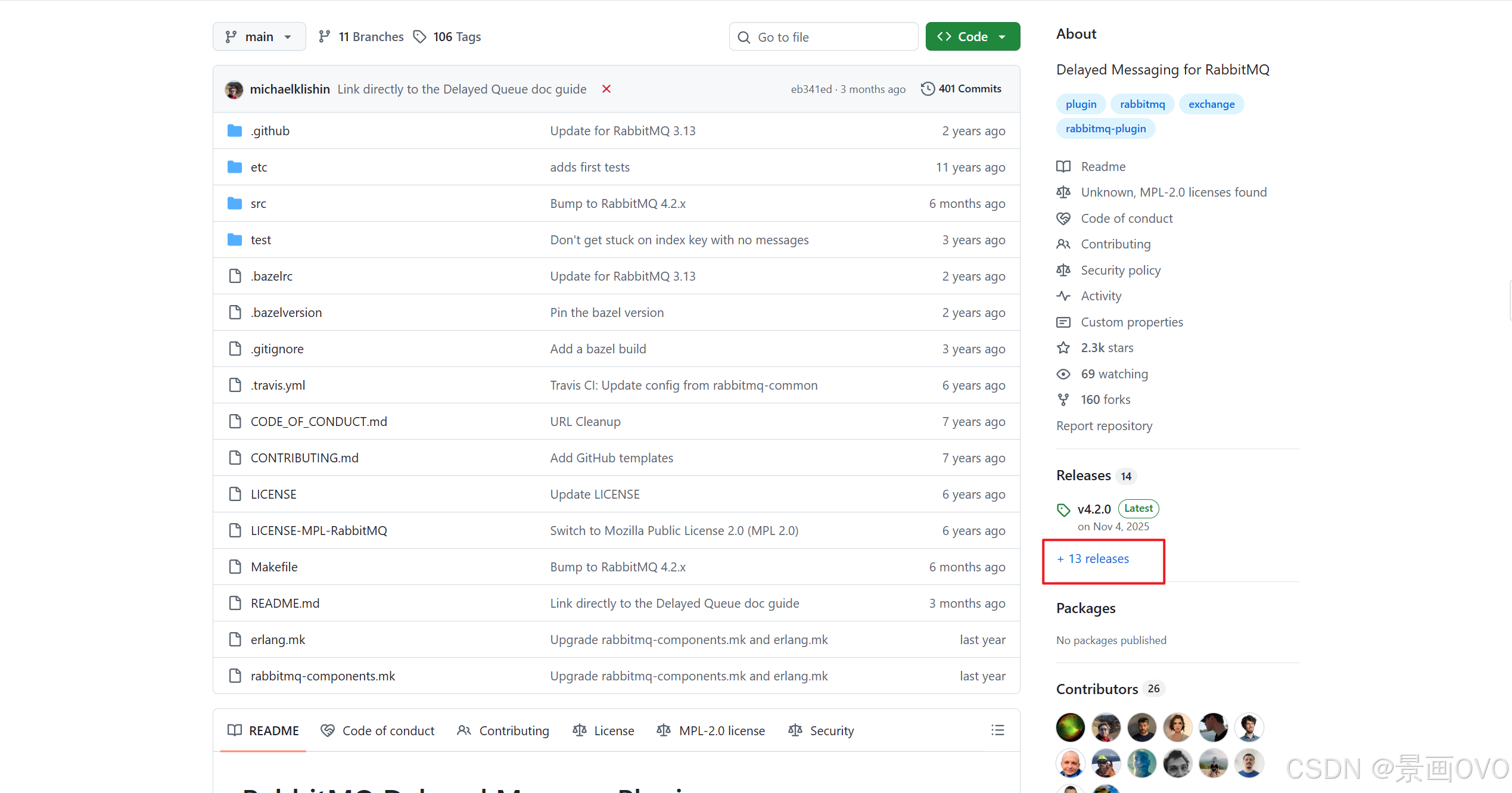Open the Makefile file
The image size is (1512, 793).
point(274,567)
